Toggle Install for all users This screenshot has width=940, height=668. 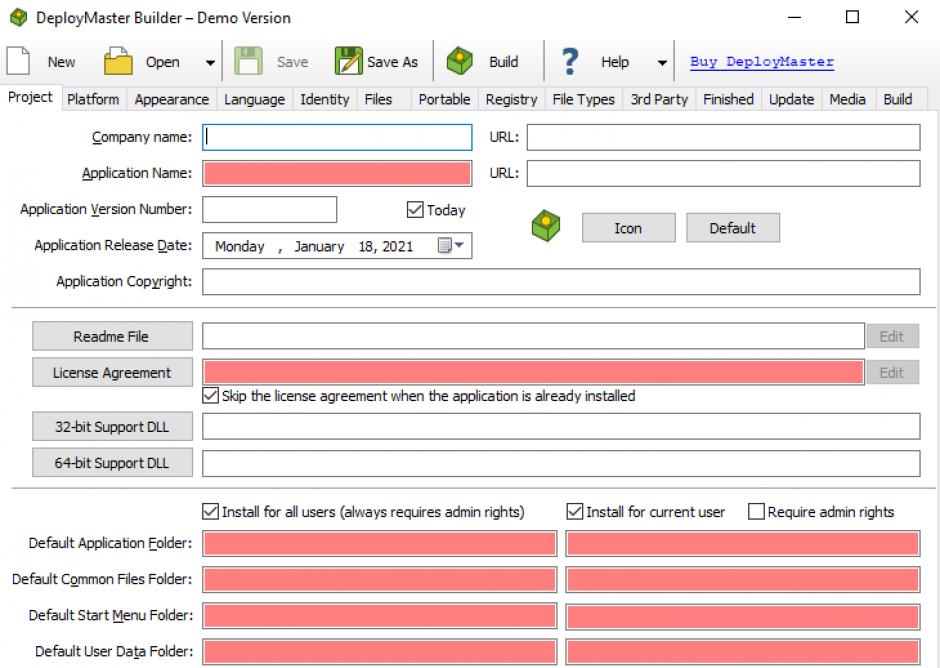[x=210, y=511]
